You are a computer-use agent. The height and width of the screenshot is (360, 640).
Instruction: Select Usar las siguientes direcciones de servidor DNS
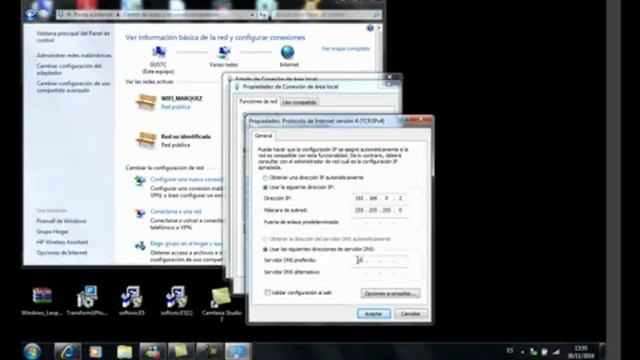[265, 249]
